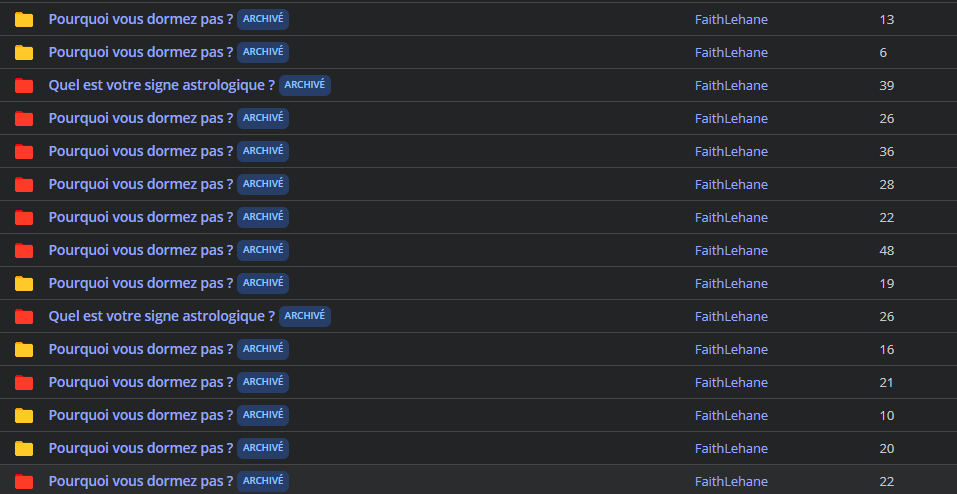Click the ARCHIVÉ badge on the 48-reply topic
The height and width of the screenshot is (494, 957).
click(x=263, y=250)
